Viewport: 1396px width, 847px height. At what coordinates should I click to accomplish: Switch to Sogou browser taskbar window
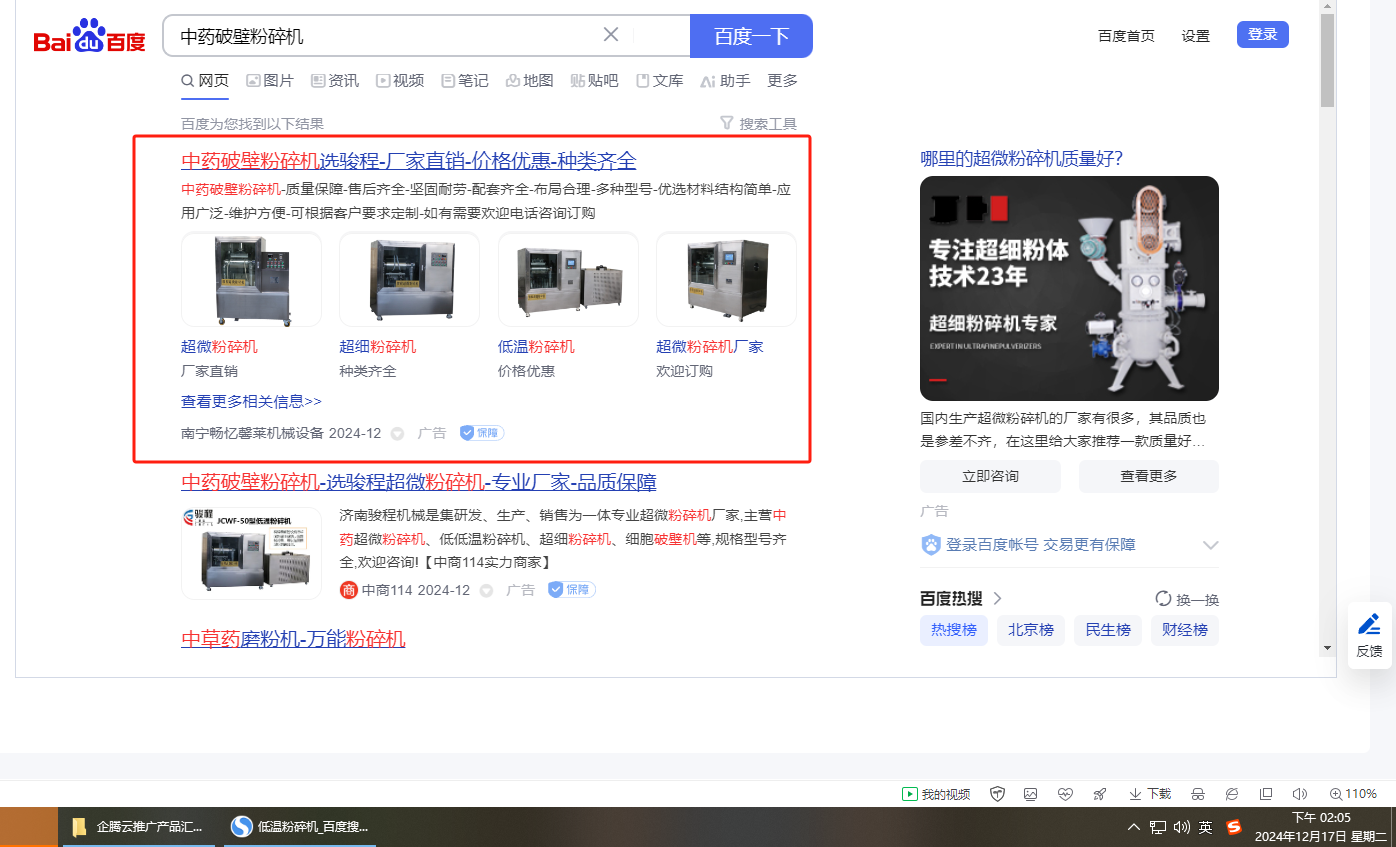click(300, 827)
